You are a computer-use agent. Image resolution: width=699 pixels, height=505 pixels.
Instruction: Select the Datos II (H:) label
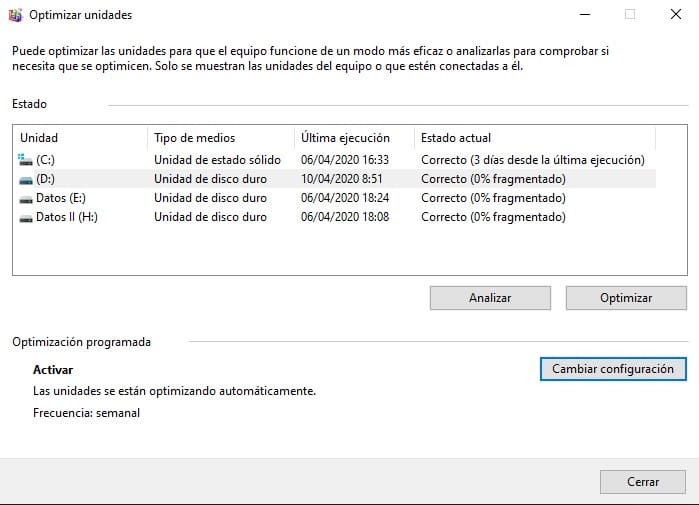point(67,217)
